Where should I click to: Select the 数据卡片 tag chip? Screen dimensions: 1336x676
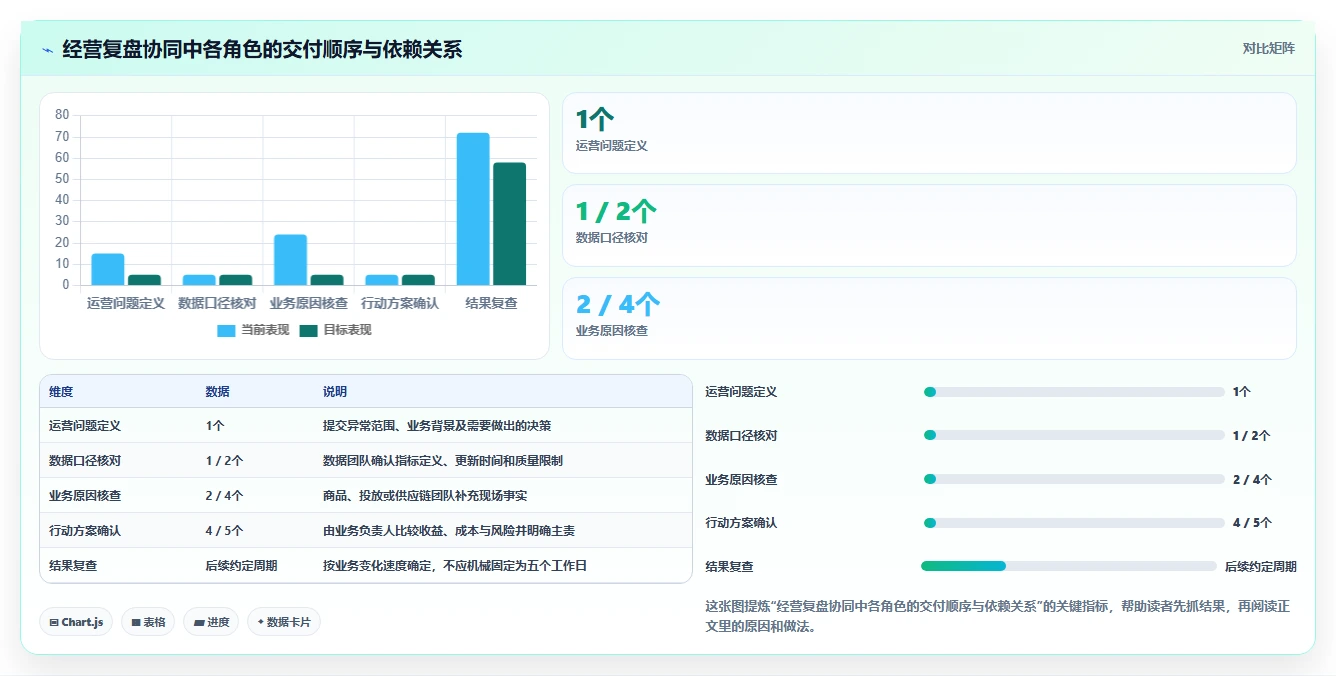point(284,622)
